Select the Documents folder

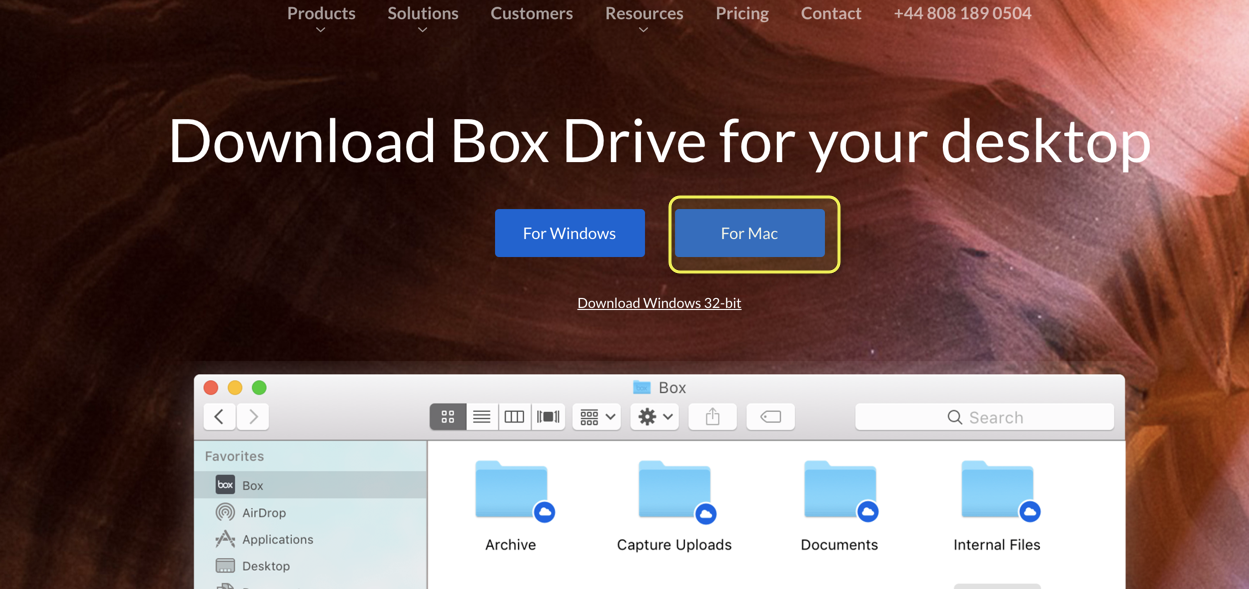(839, 506)
